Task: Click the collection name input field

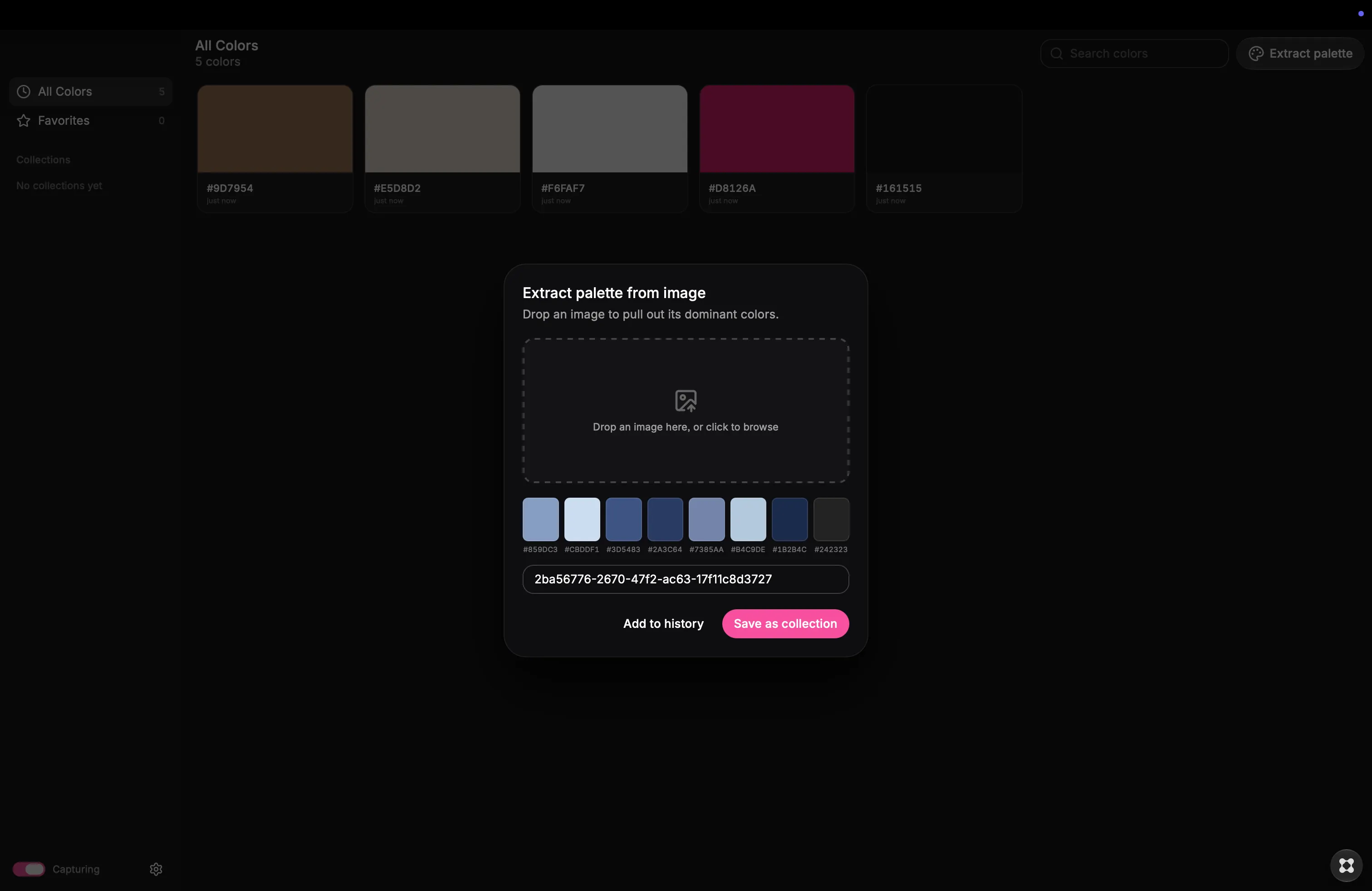Action: pyautogui.click(x=686, y=579)
